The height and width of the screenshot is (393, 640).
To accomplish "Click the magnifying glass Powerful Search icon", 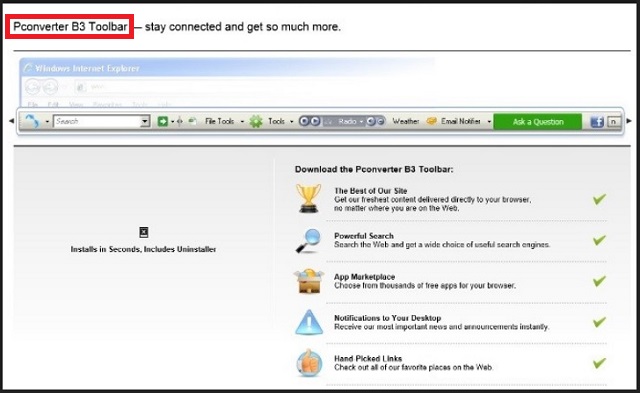I will coord(309,241).
